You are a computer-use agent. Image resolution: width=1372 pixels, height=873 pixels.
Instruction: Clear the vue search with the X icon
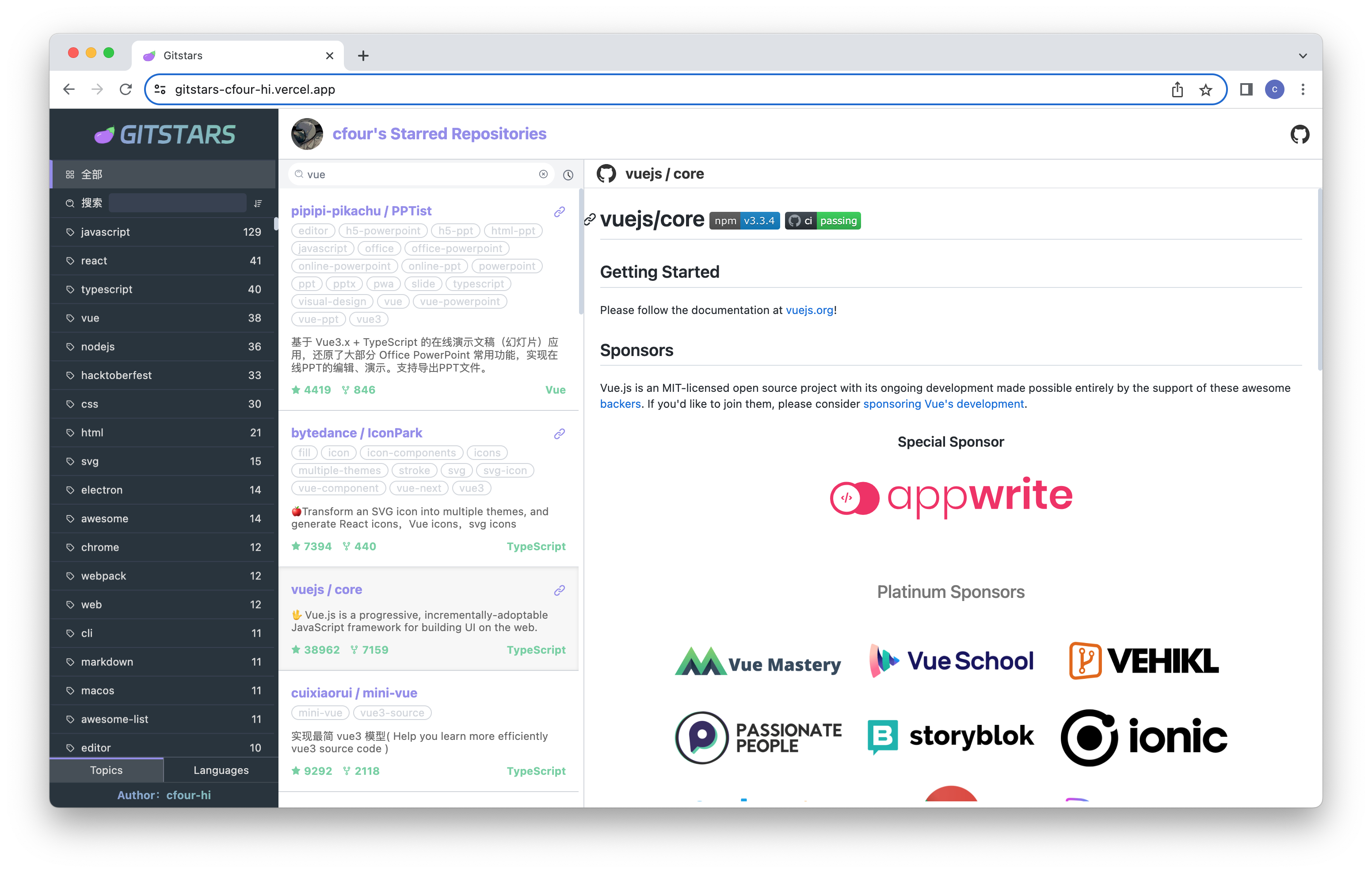coord(543,175)
